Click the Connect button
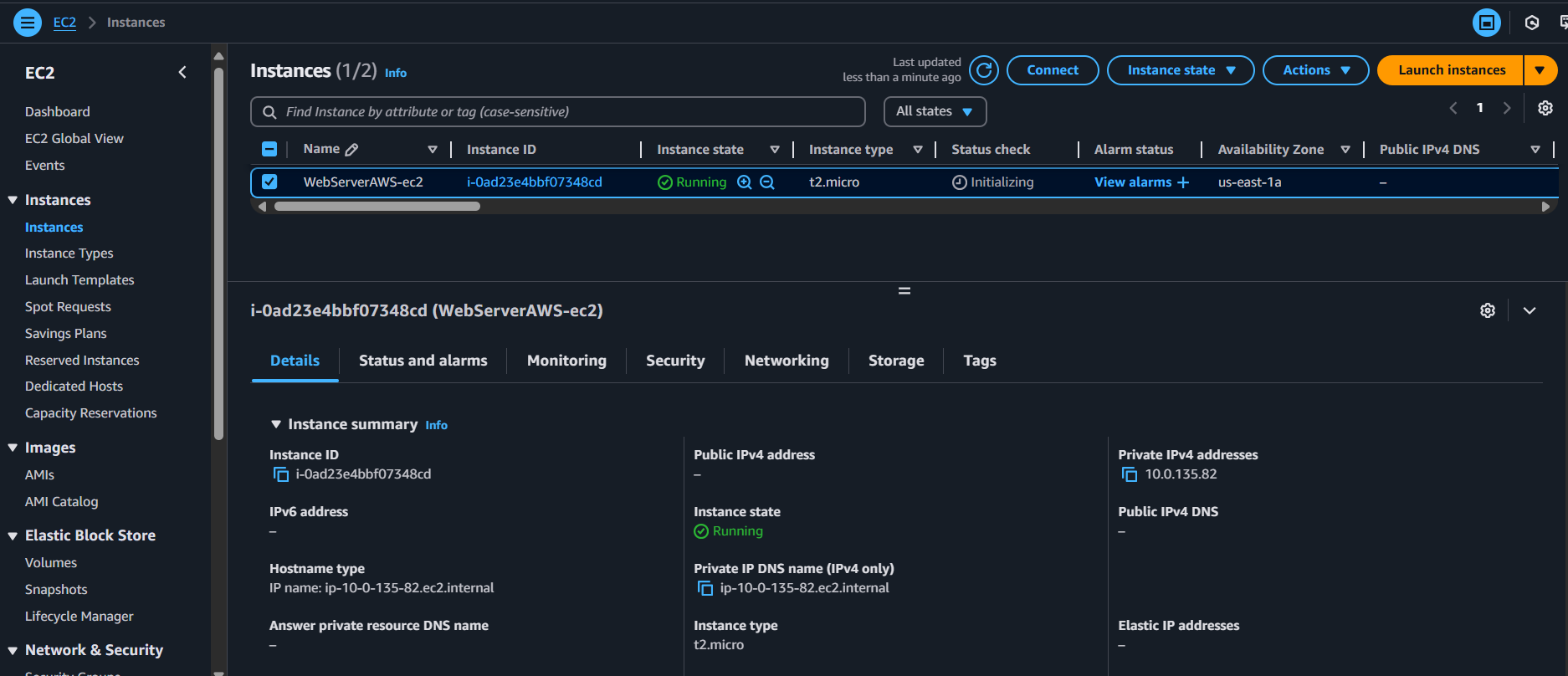The image size is (1568, 676). [x=1053, y=70]
